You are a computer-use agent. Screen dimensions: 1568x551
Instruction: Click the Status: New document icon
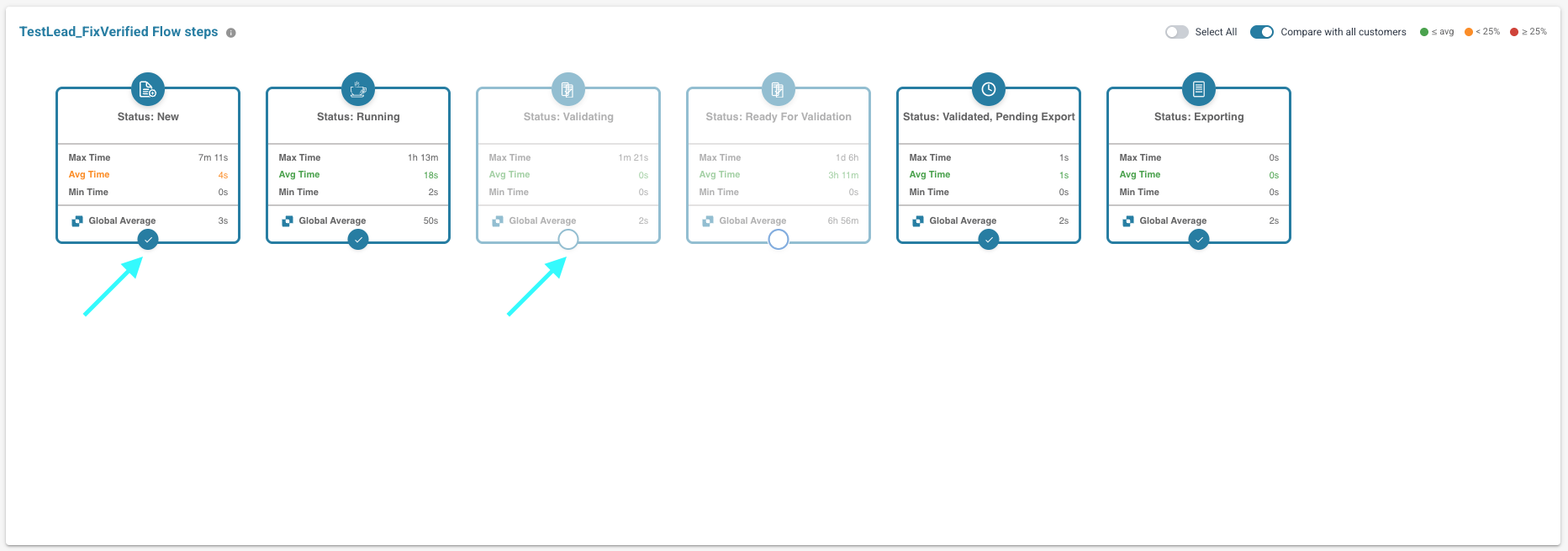point(148,89)
